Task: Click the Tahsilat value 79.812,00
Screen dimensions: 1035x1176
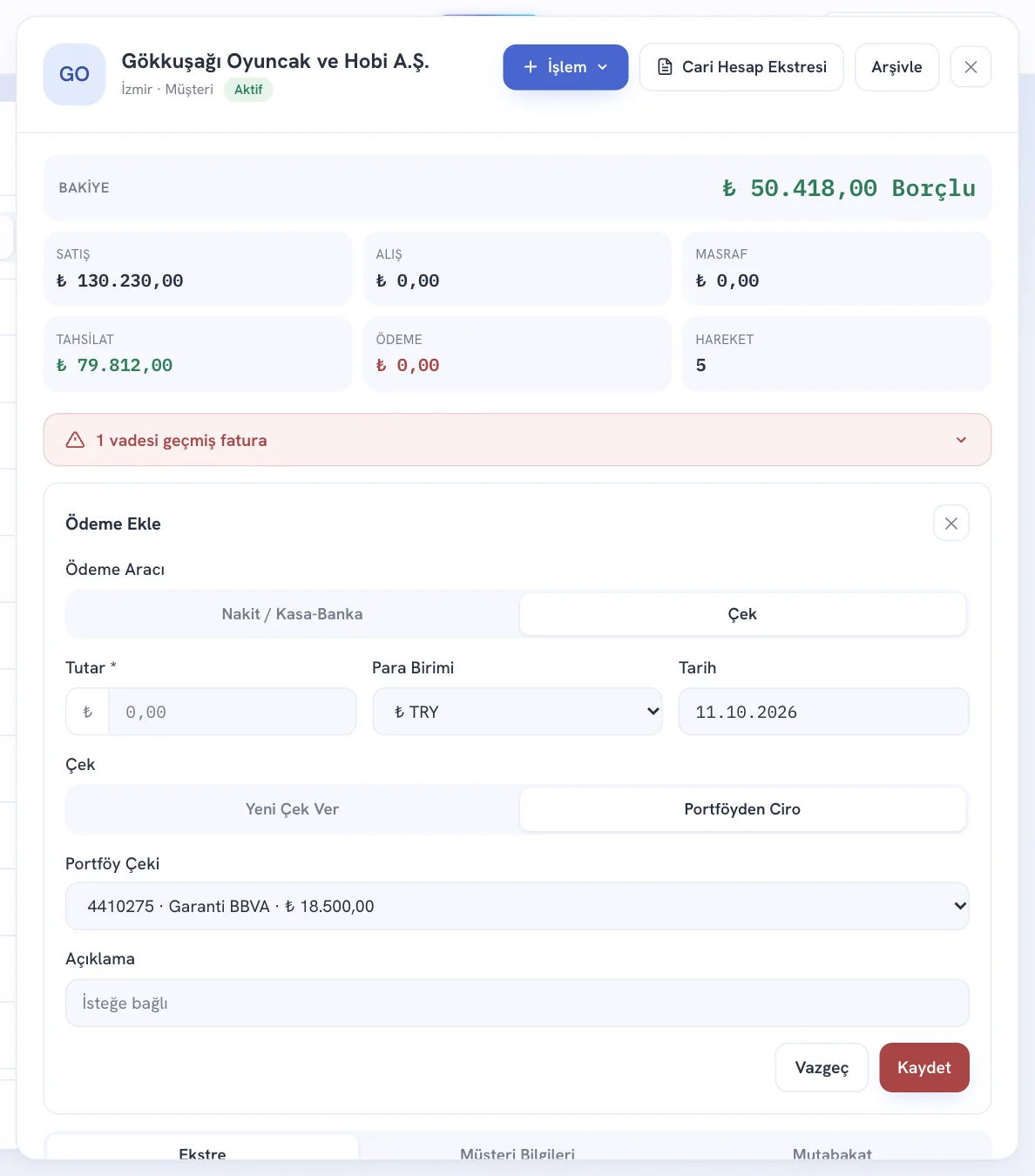Action: pos(115,365)
